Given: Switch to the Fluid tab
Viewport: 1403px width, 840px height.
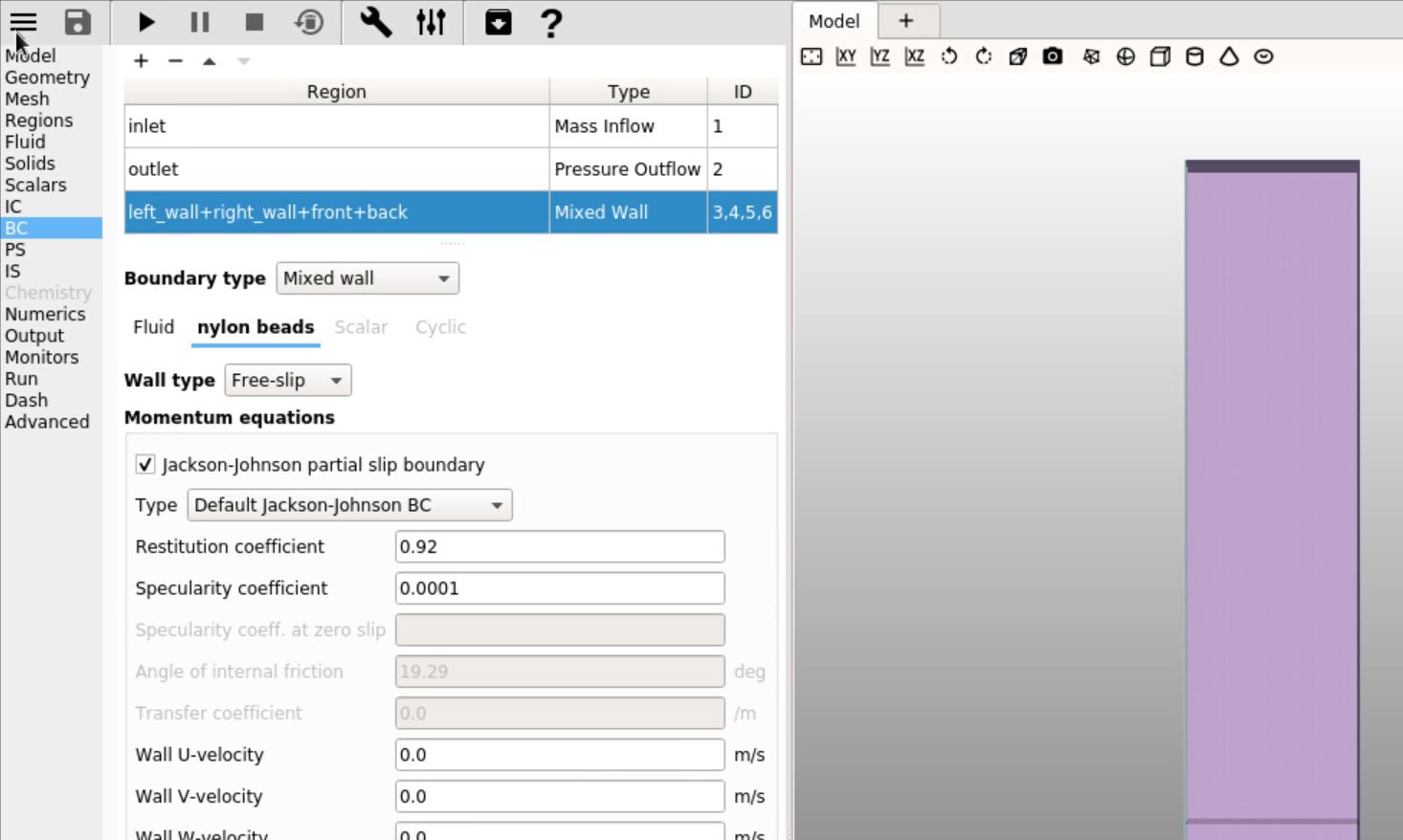Looking at the screenshot, I should (x=153, y=327).
